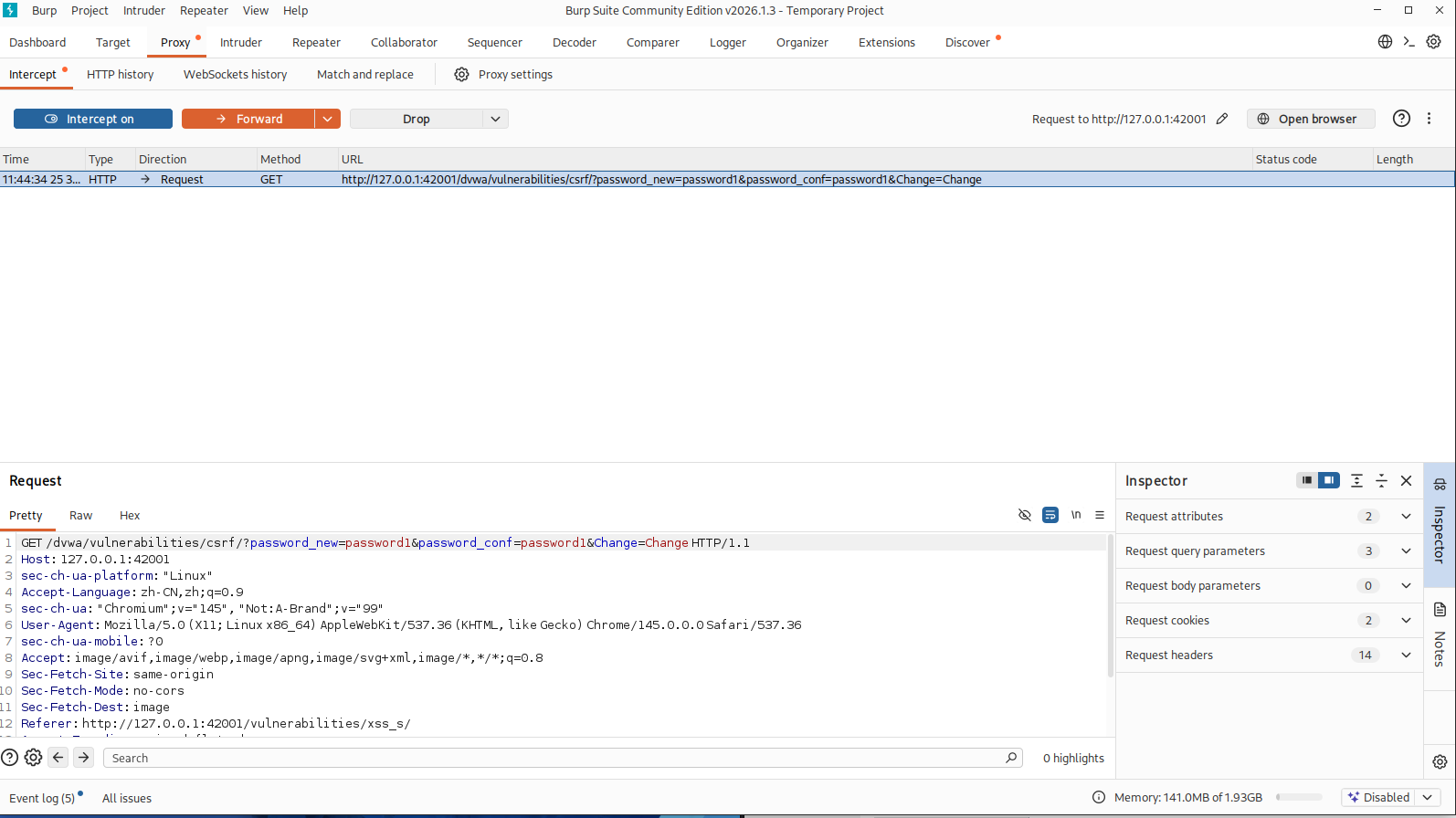Open the globe network icon in top bar
Viewport: 1456px width, 818px height.
click(x=1385, y=42)
